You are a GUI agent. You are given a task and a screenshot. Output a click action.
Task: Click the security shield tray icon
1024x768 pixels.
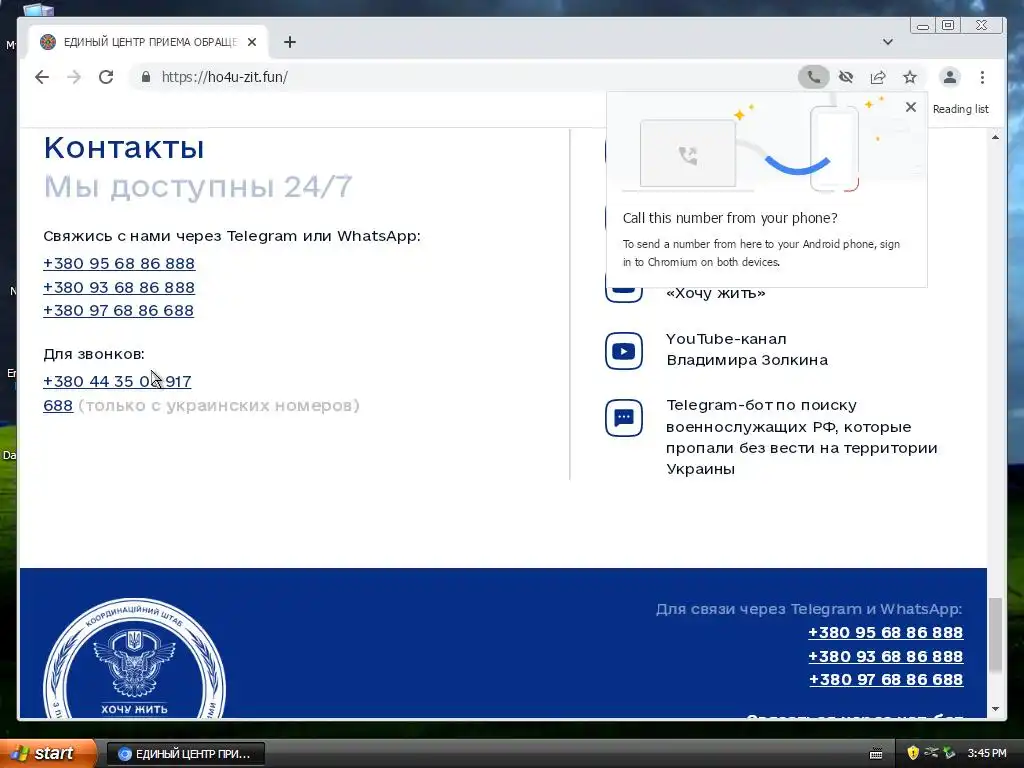tap(913, 754)
